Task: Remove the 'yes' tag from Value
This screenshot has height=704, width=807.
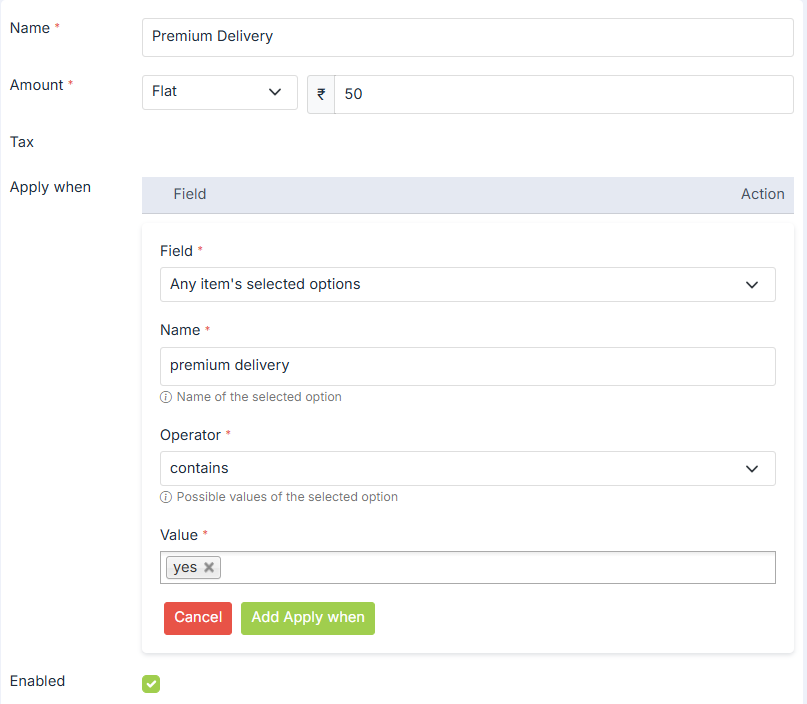Action: 209,567
